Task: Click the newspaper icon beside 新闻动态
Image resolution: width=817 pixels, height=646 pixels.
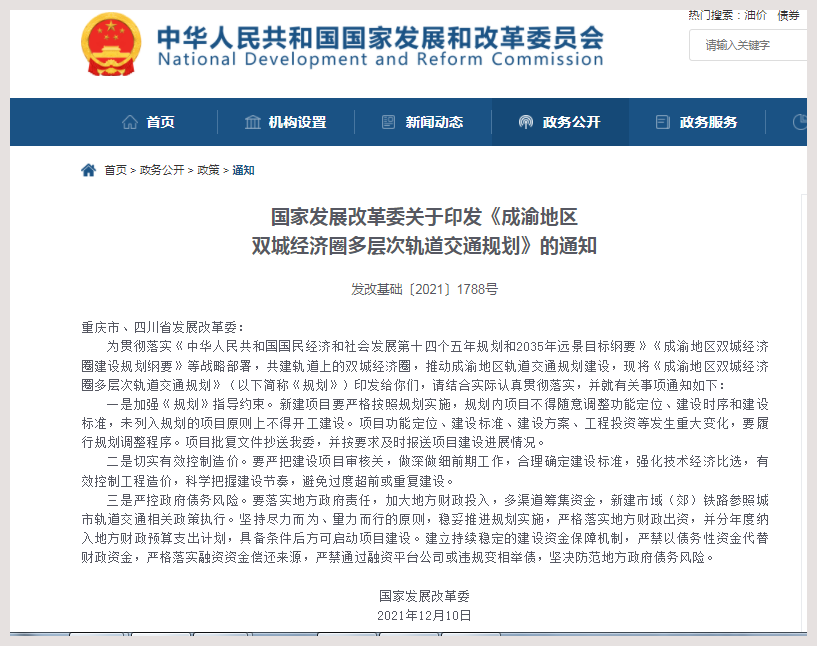Action: coord(389,123)
